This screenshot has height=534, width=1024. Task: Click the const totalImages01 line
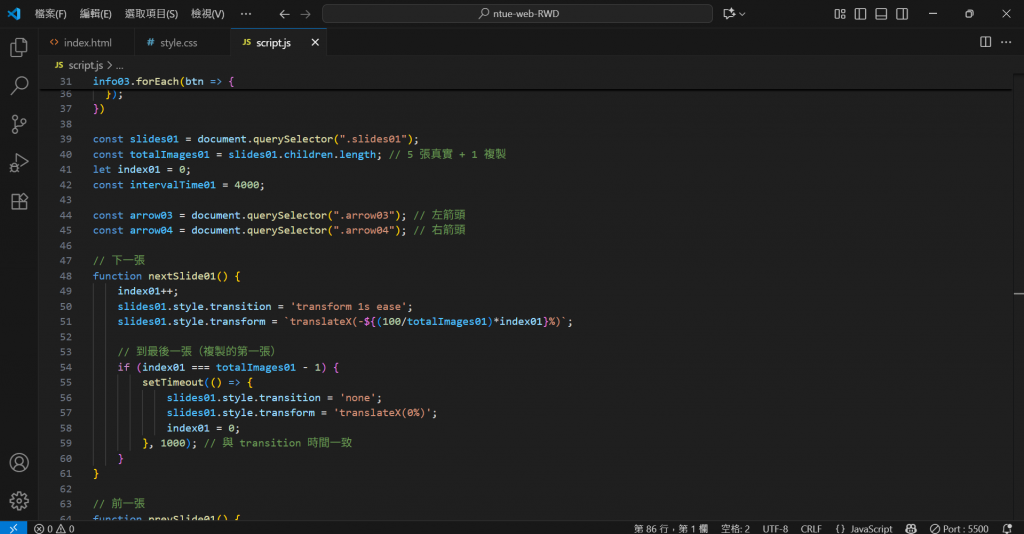299,154
